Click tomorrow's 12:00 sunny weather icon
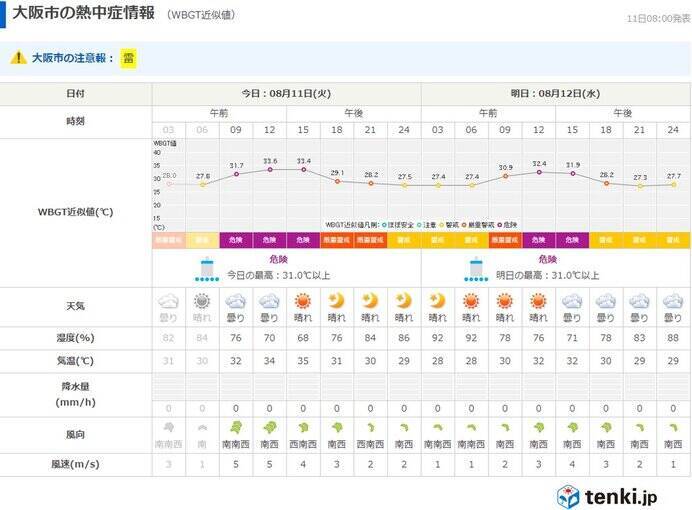 [x=538, y=301]
